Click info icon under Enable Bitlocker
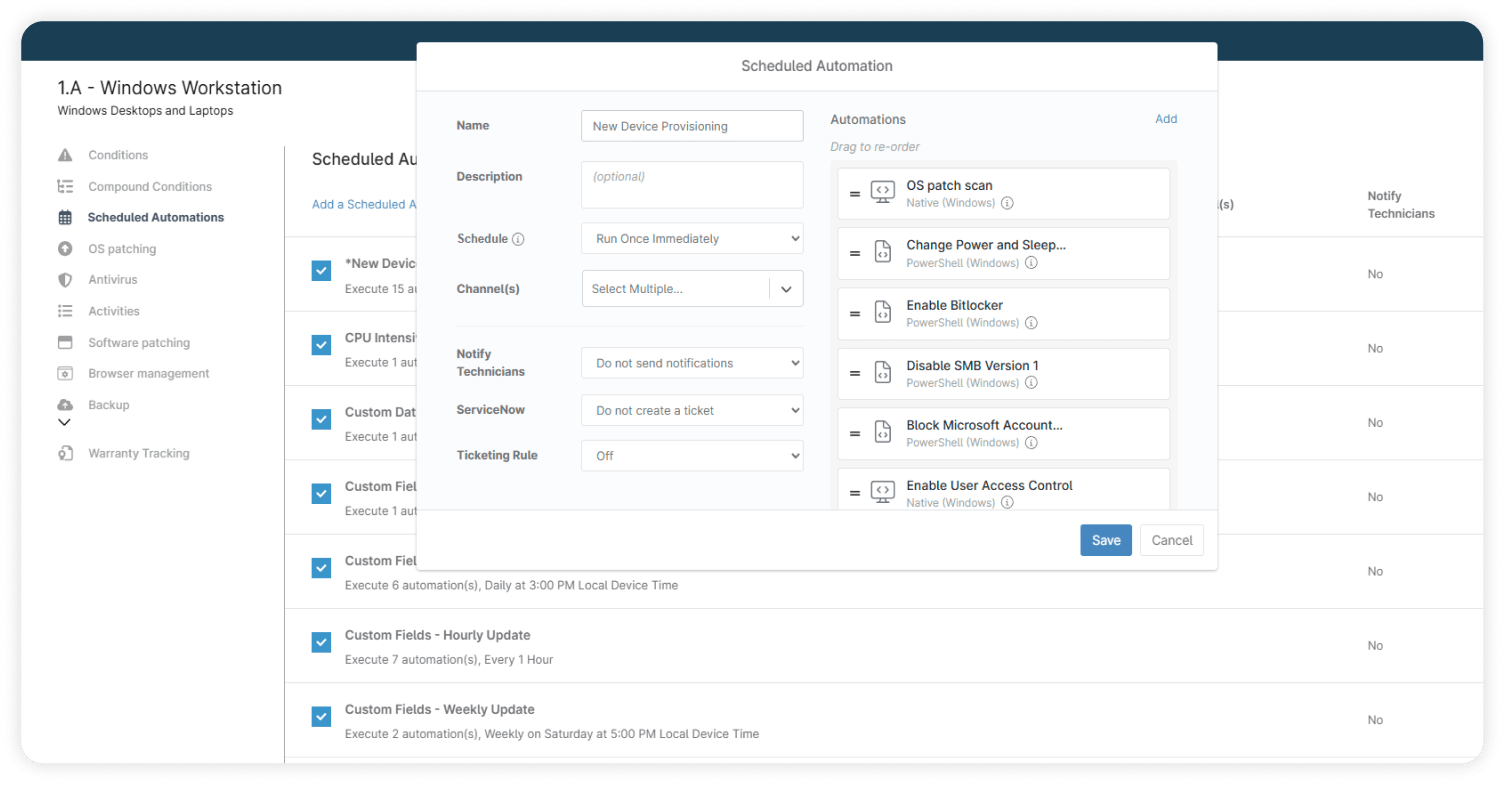This screenshot has width=1505, height=785. coord(1031,323)
